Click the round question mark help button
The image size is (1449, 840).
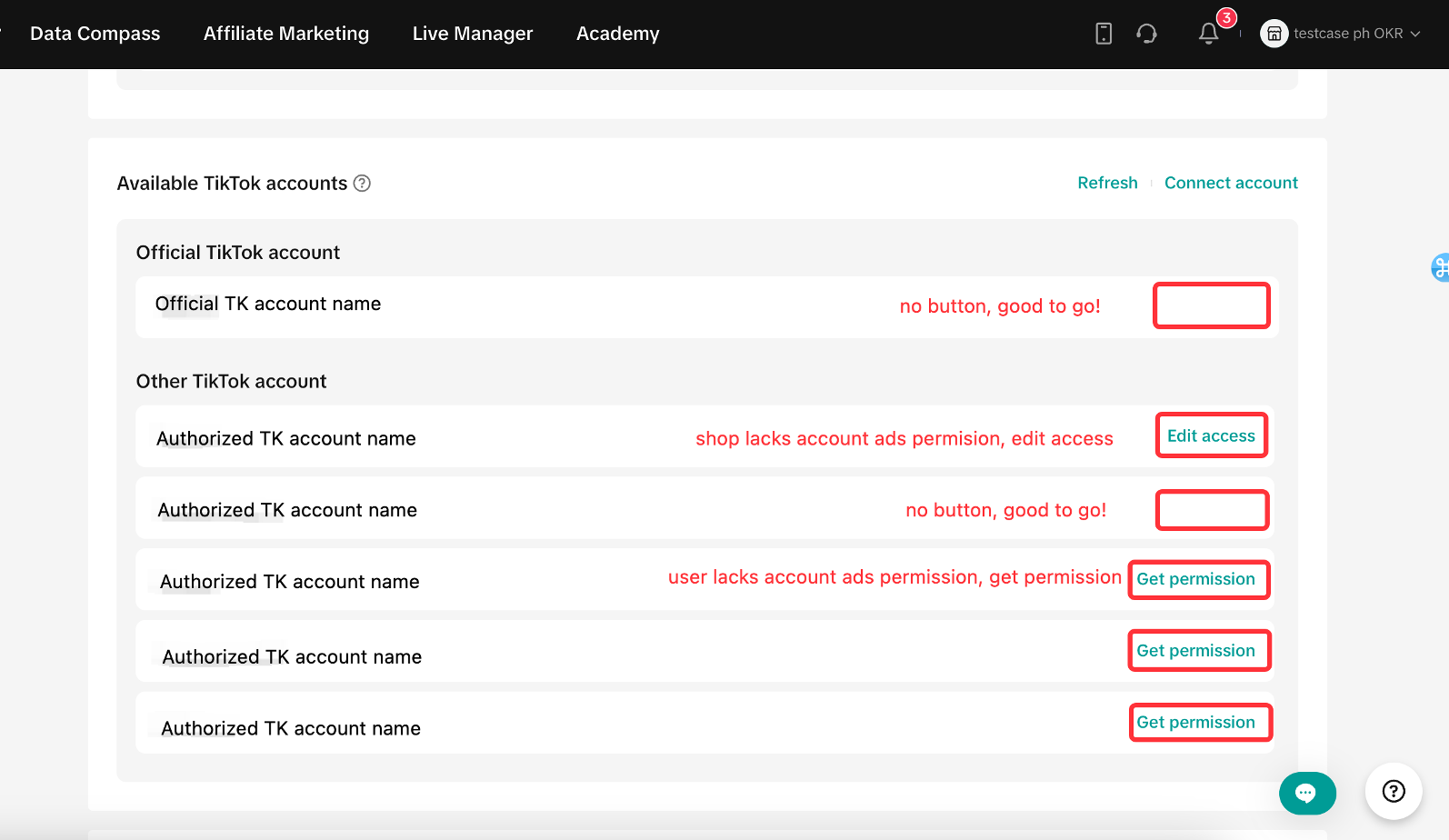(x=1393, y=791)
